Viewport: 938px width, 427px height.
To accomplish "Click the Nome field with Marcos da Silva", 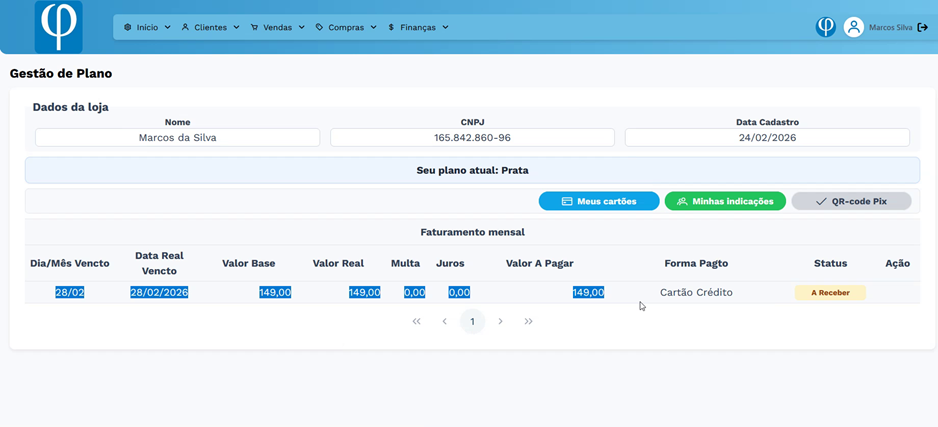I will click(177, 138).
